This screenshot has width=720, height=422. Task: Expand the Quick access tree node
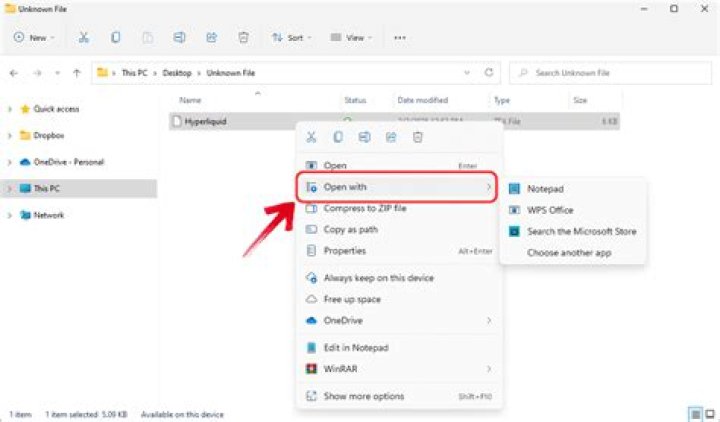click(9, 109)
